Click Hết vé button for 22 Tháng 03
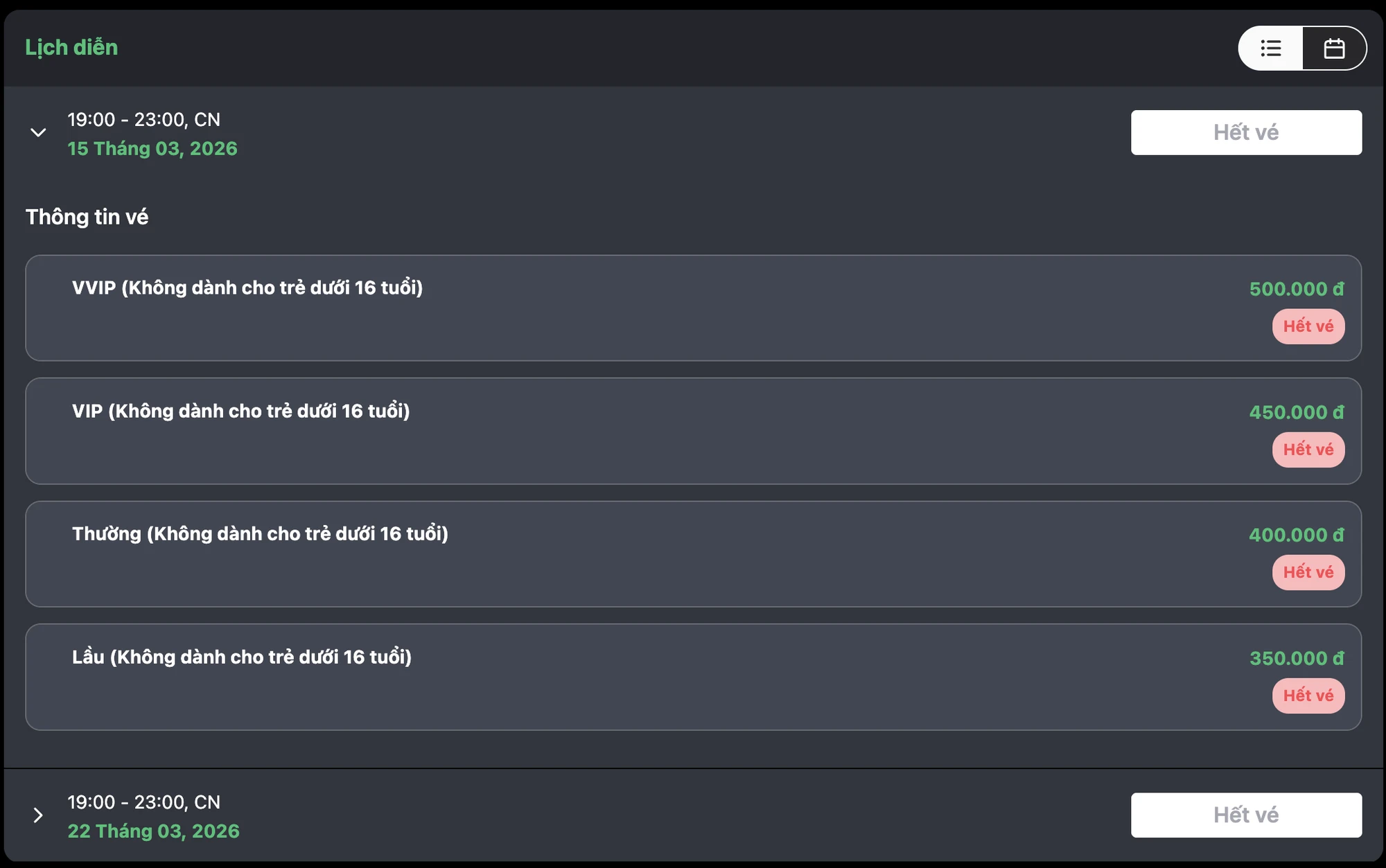Screen dimensions: 1386x868 pos(1245,815)
